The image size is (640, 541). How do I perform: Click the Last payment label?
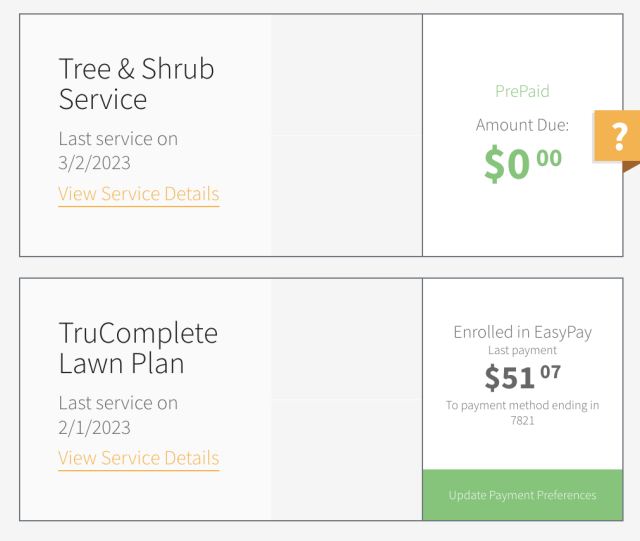tap(522, 351)
